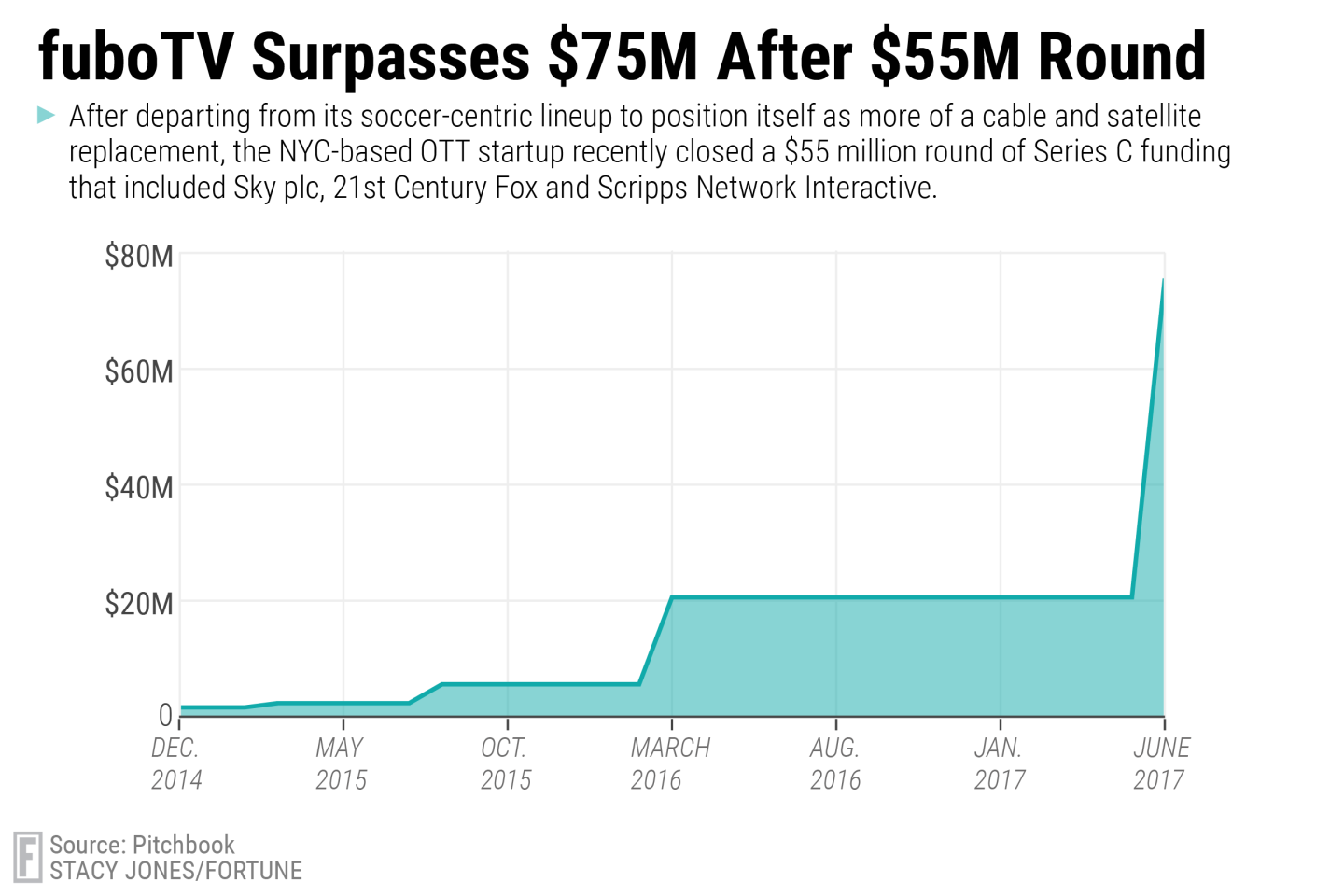This screenshot has height=896, width=1344.
Task: Click the subtitle paragraph about Series C funding
Action: [650, 152]
